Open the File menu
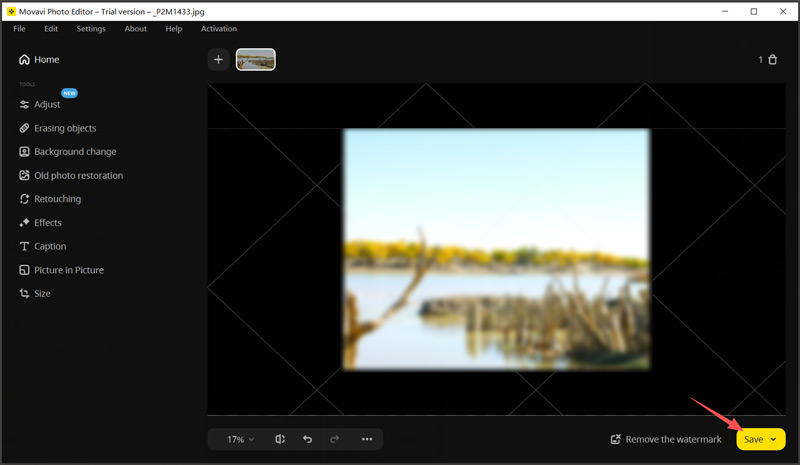Screen dimensions: 800x465 pyautogui.click(x=19, y=29)
